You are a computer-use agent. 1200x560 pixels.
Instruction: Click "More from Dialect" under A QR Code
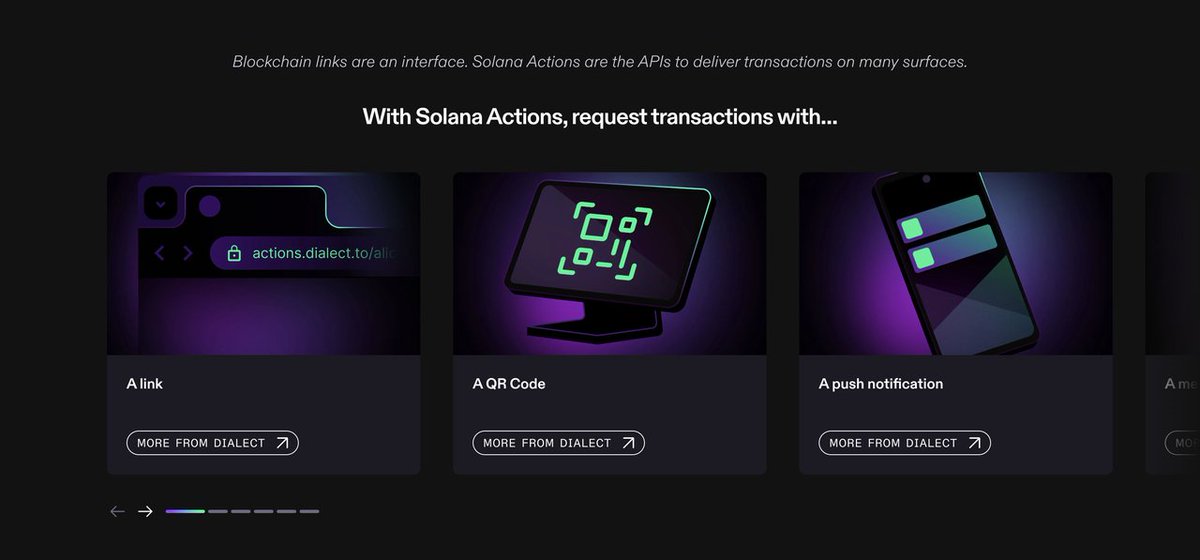point(558,443)
